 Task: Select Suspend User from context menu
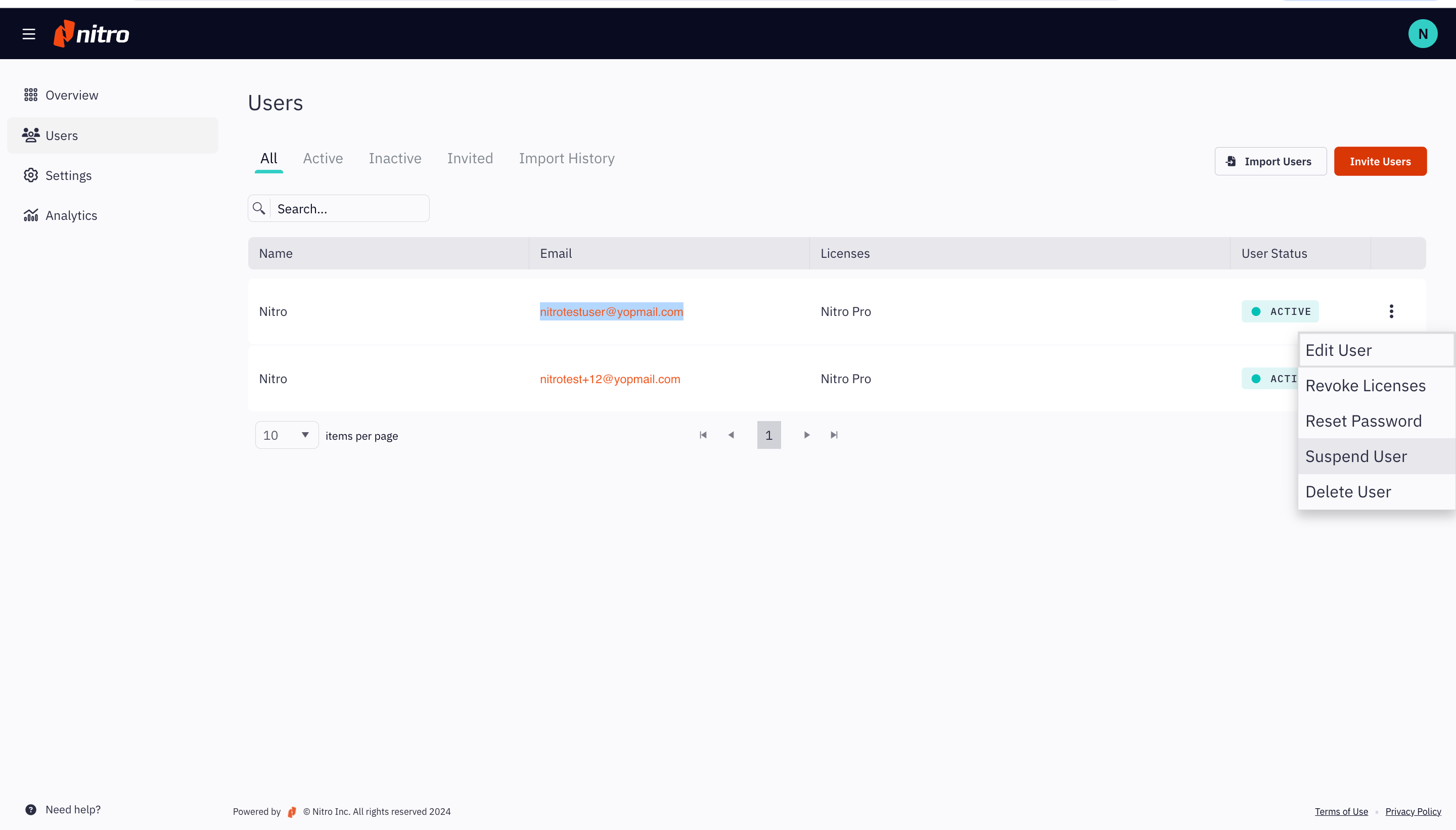[x=1356, y=456]
